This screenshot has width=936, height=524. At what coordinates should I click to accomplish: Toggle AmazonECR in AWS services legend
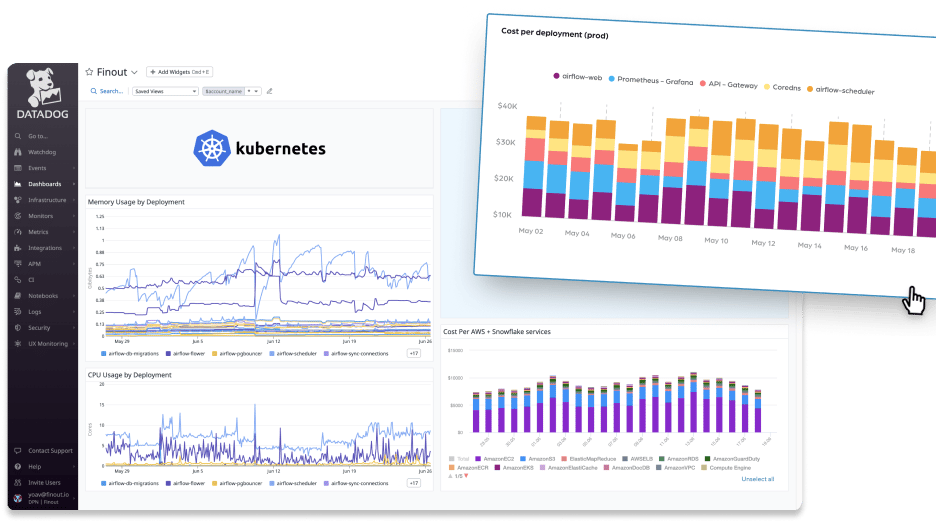(469, 468)
